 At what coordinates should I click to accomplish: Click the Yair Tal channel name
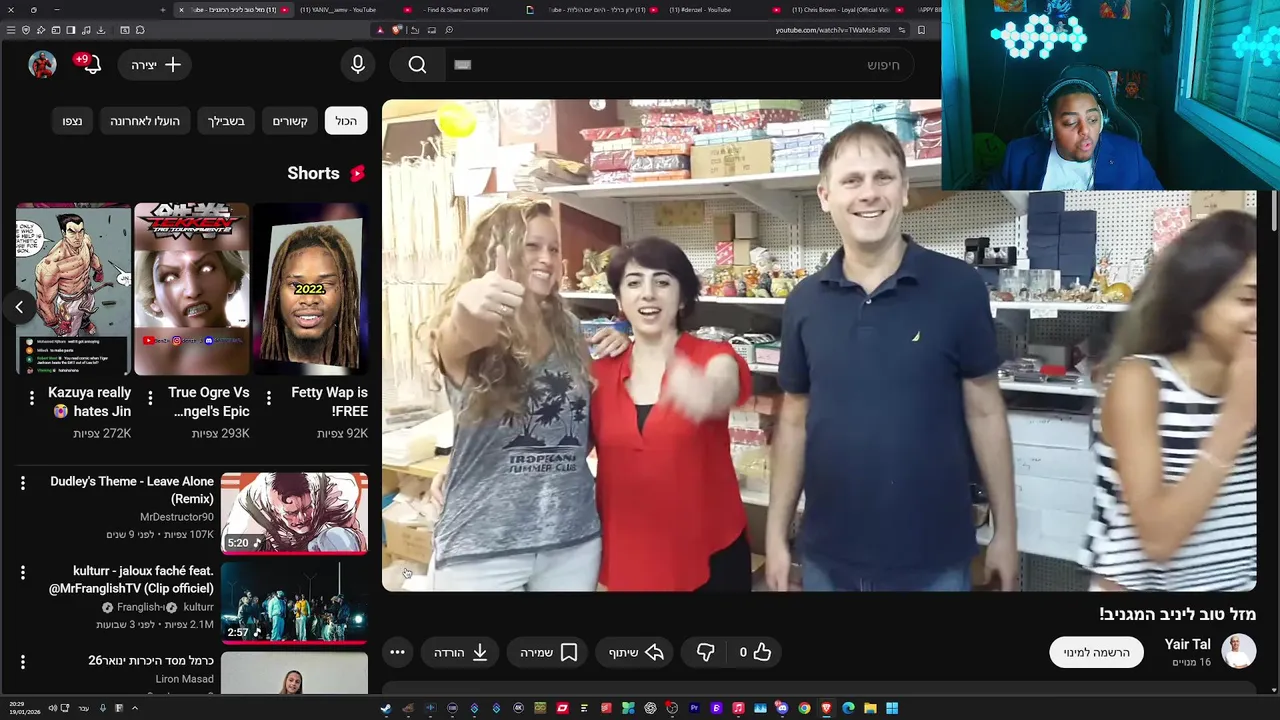pyautogui.click(x=1187, y=644)
